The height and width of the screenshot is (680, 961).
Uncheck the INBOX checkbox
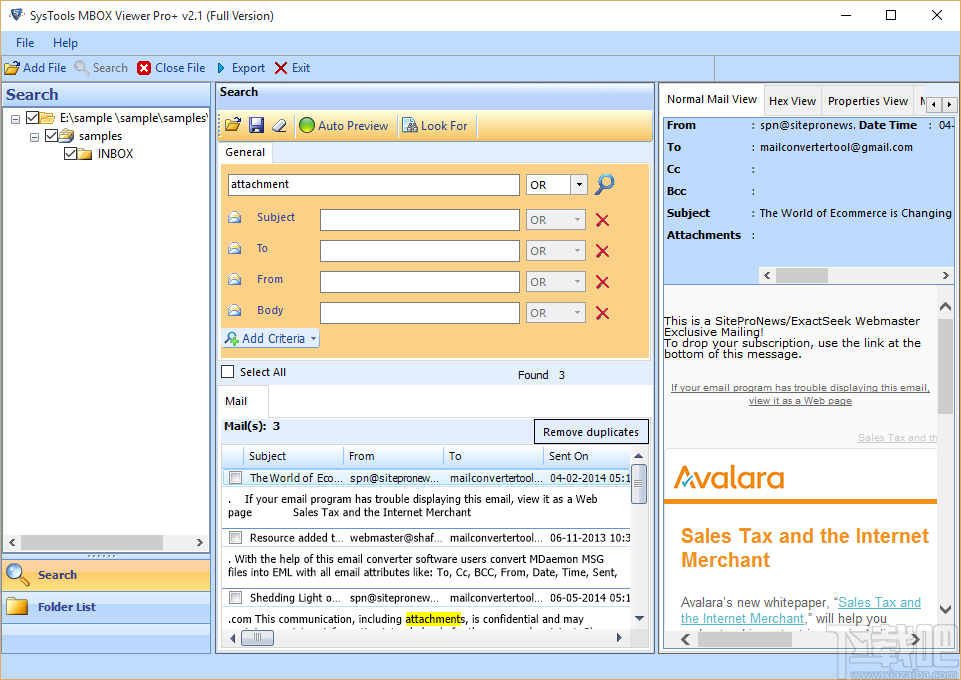tap(70, 153)
